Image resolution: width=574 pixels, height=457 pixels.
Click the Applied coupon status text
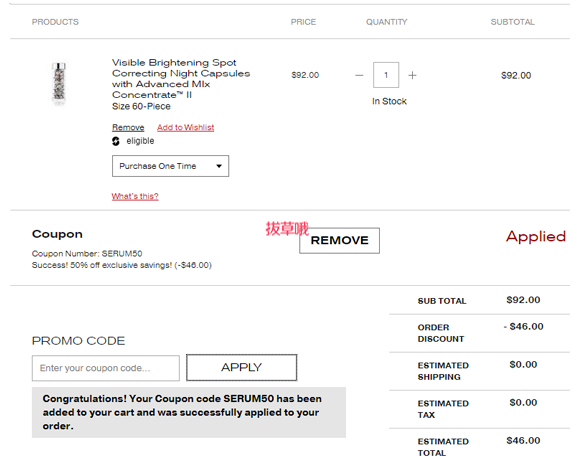point(536,237)
